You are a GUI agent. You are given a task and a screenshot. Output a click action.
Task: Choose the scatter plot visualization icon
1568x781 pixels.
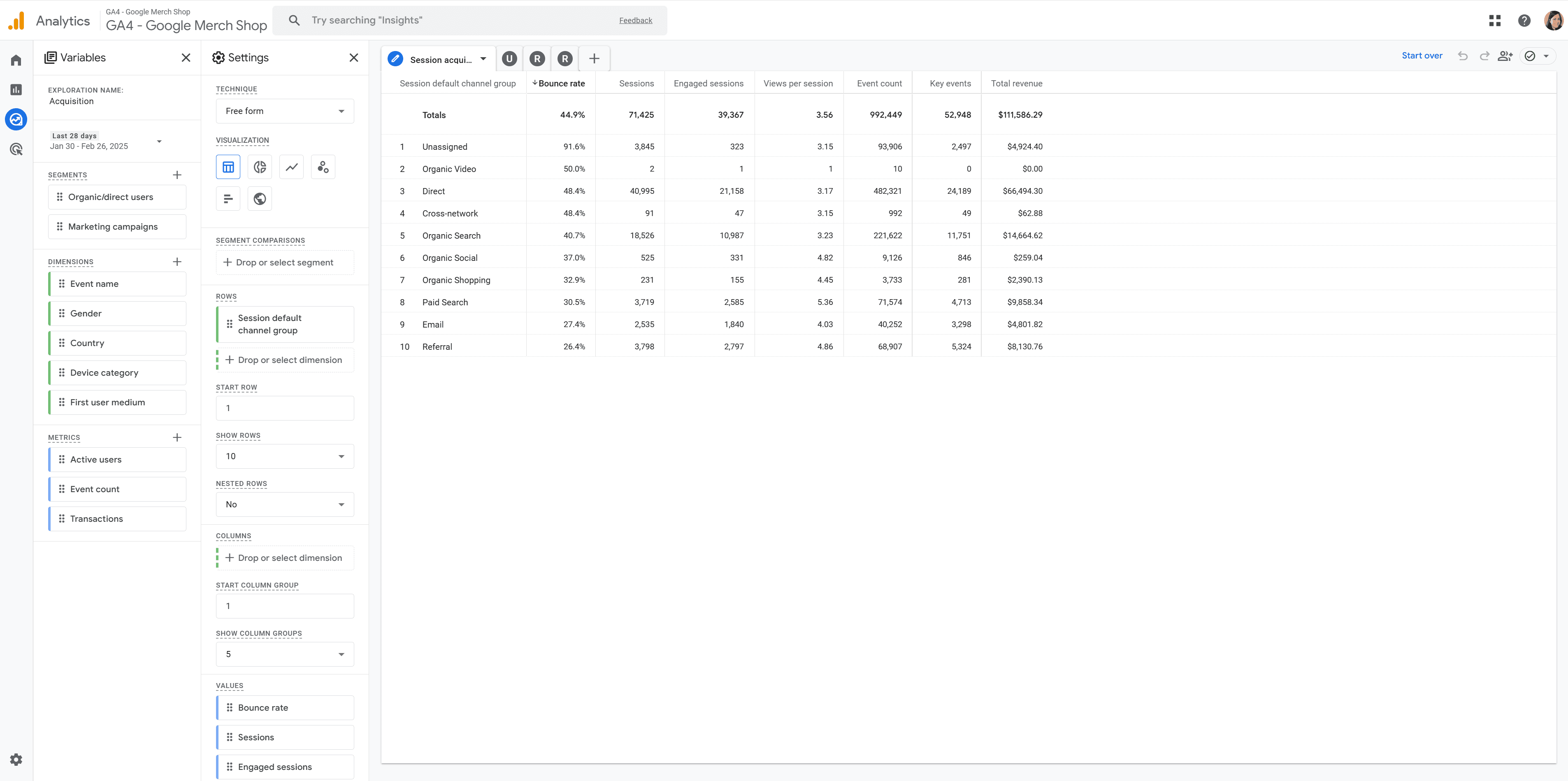pos(323,167)
